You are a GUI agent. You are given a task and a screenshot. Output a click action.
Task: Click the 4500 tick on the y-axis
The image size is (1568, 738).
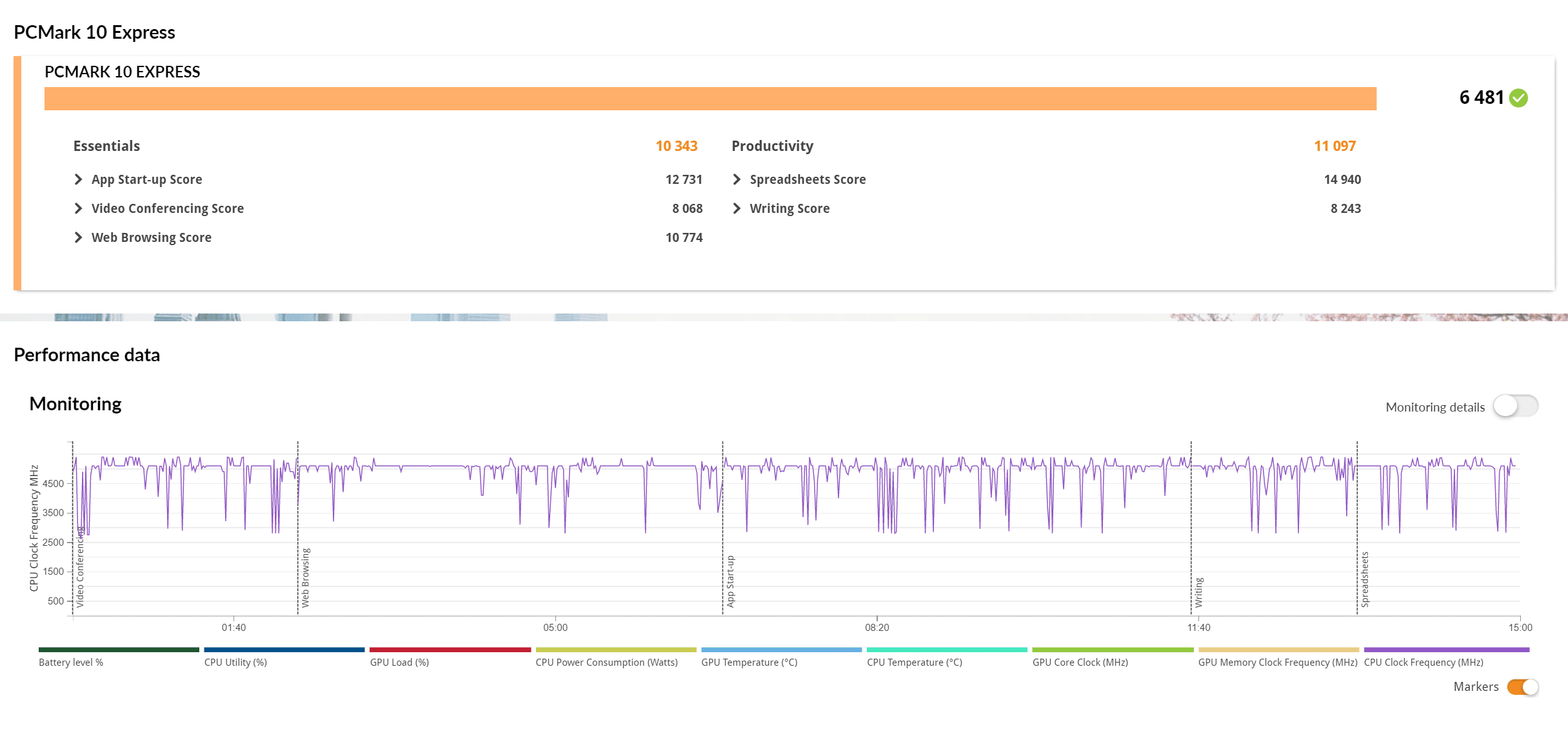(x=53, y=483)
